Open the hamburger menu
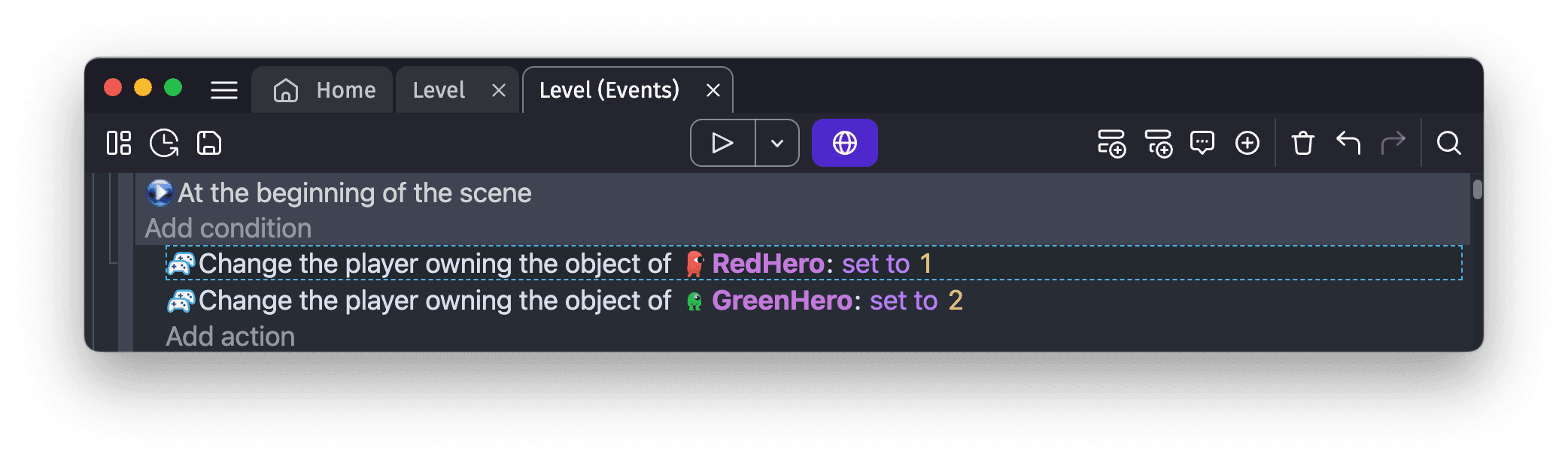1568x463 pixels. (223, 90)
